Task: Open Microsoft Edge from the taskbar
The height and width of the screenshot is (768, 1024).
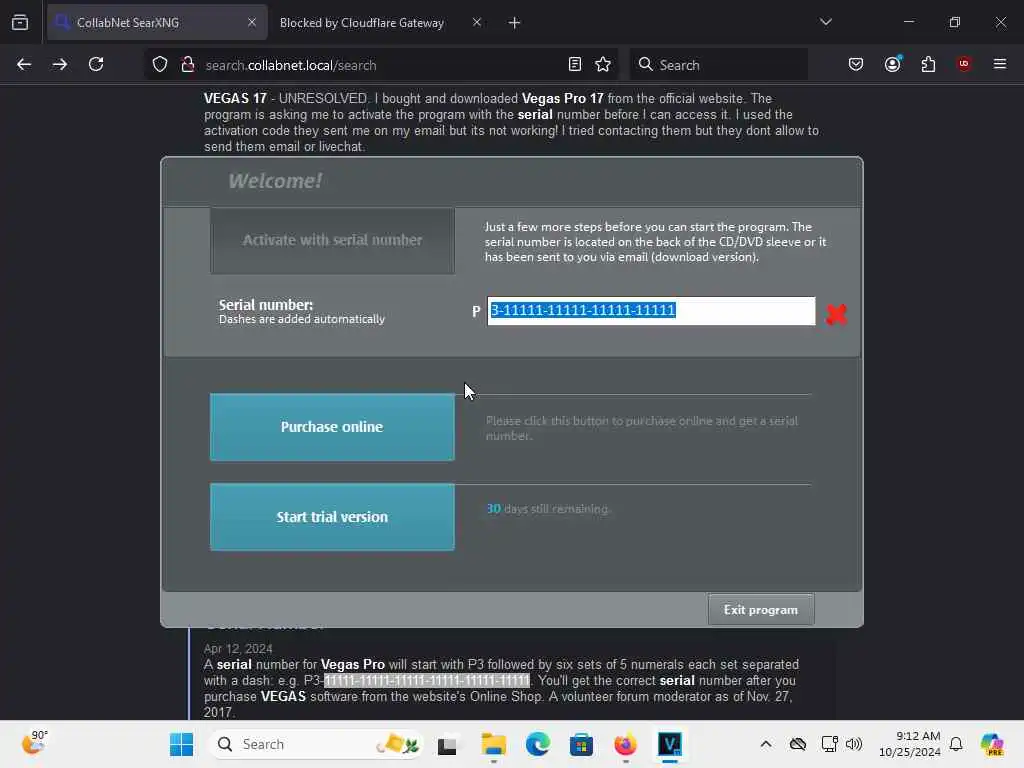Action: [537, 744]
